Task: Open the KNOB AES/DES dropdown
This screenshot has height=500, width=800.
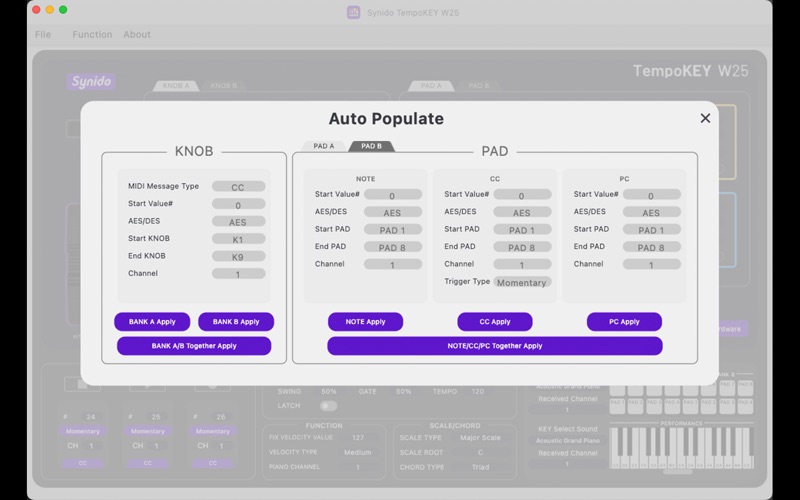Action: 238,221
